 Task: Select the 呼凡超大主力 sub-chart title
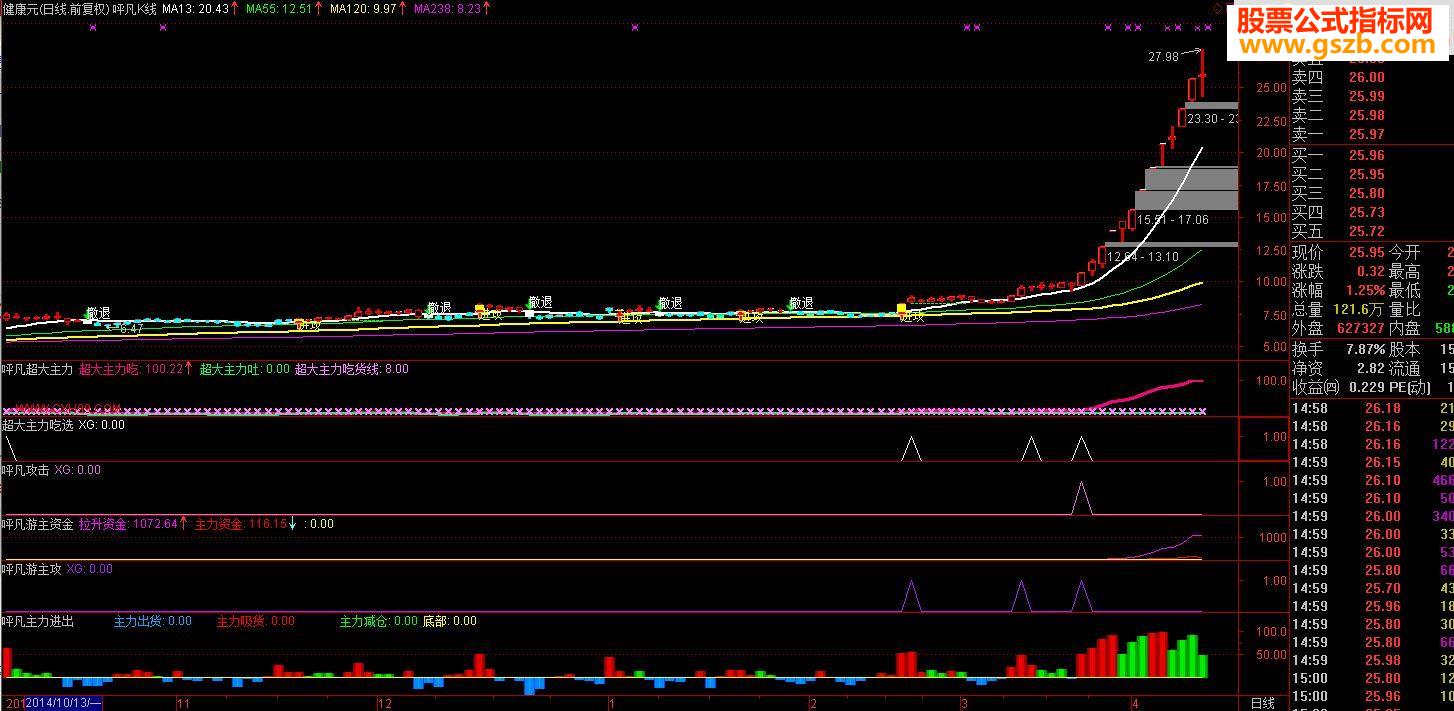37,369
